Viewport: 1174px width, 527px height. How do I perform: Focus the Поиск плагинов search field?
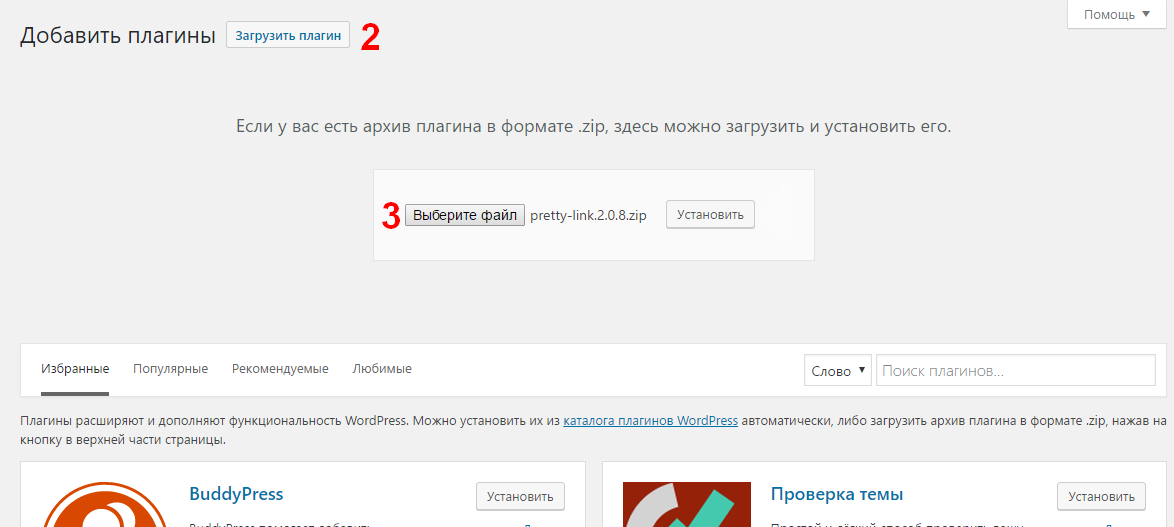pos(1016,371)
